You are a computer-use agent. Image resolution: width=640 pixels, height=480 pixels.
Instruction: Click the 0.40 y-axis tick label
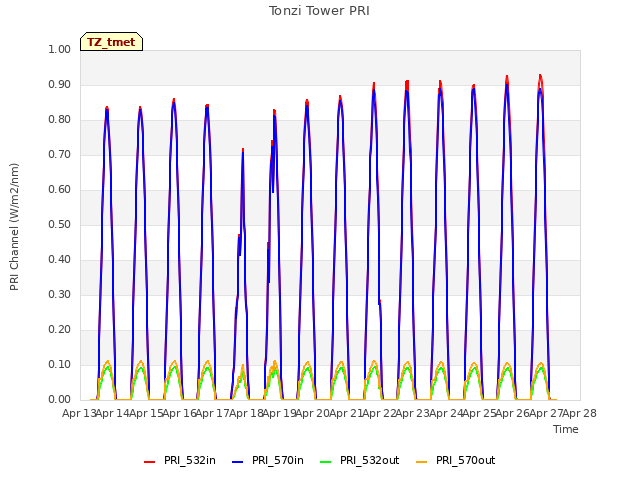[60, 260]
